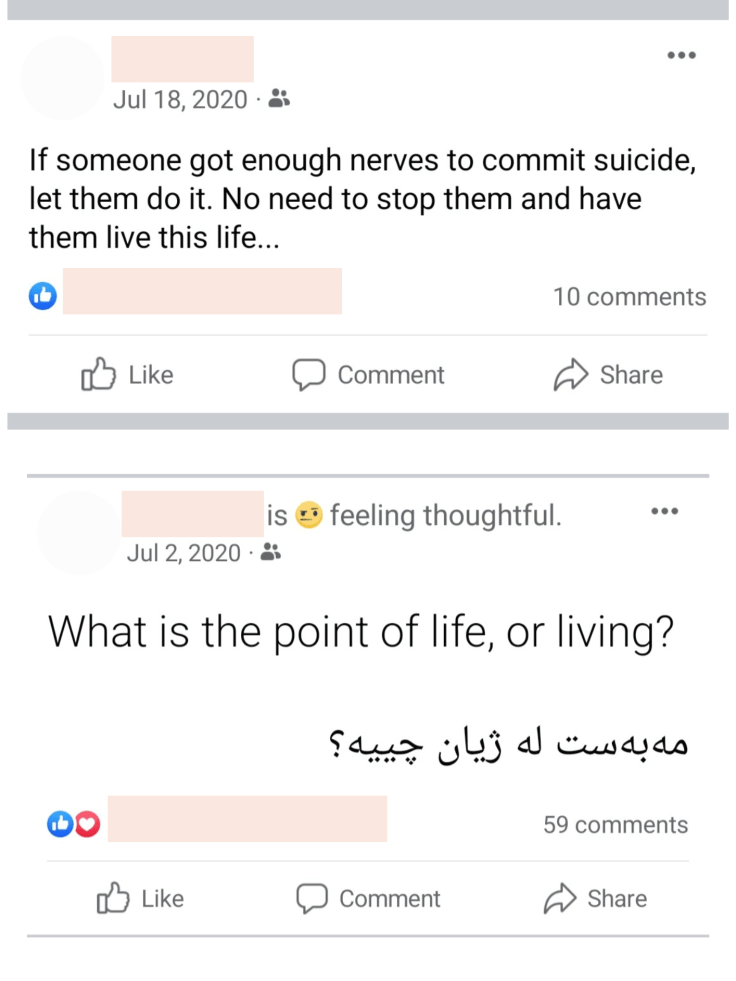
Task: Tap Comment bubble icon on second post
Action: 312,898
